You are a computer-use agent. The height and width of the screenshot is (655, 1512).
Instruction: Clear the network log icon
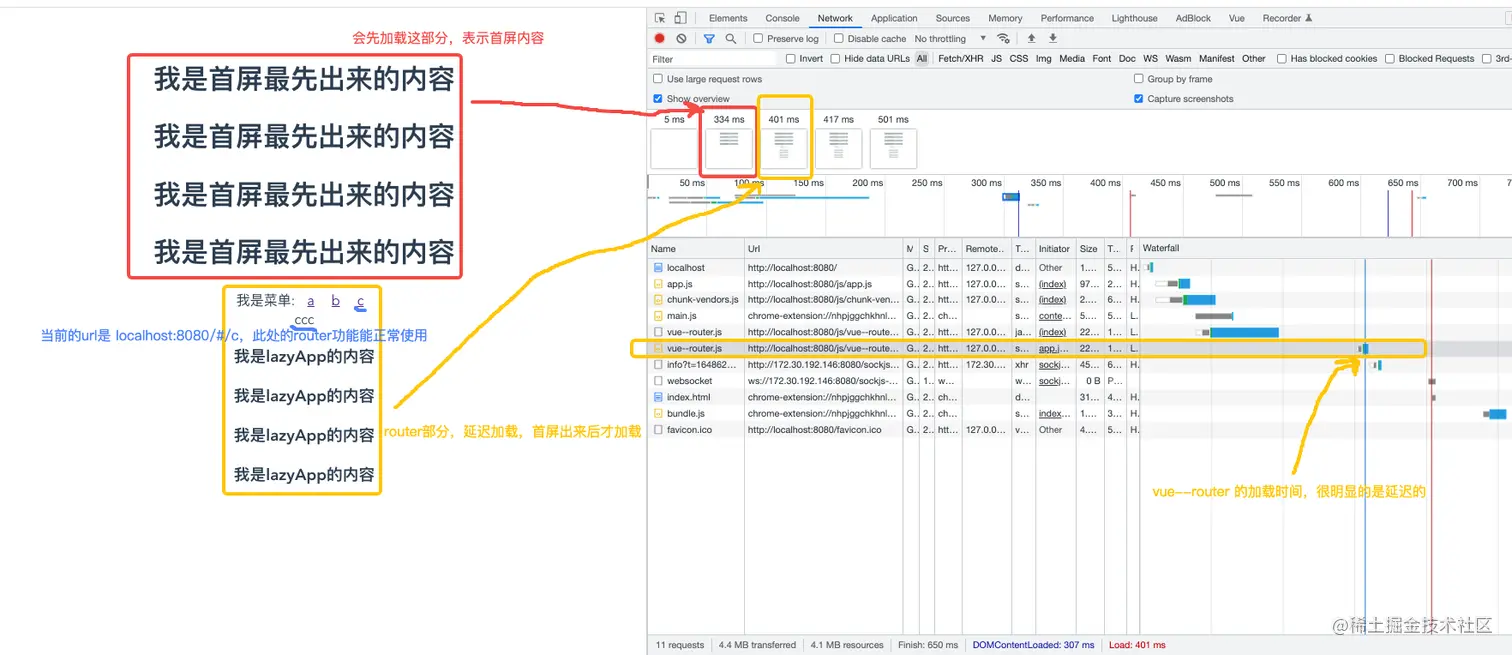(x=681, y=39)
